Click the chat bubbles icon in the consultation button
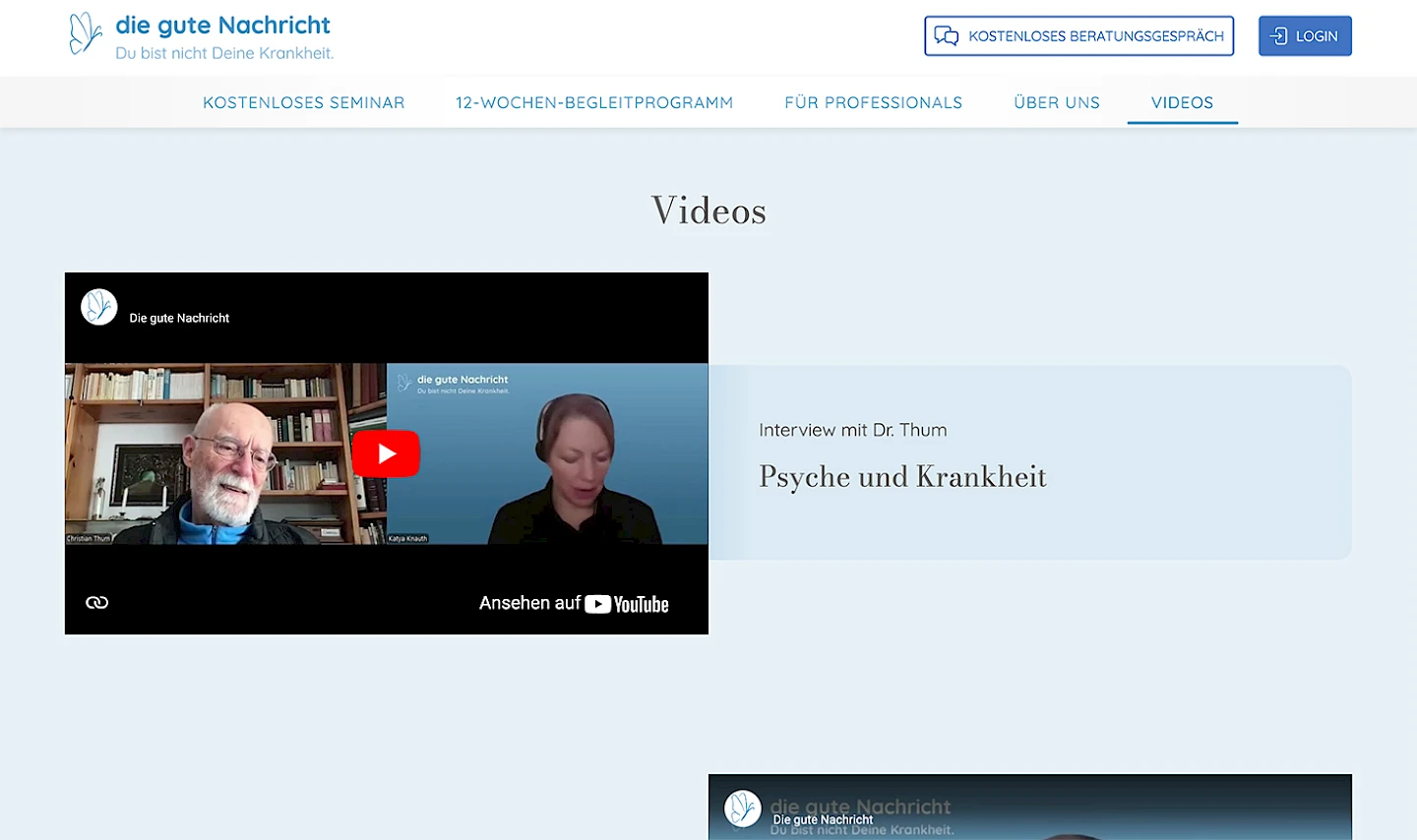The image size is (1417, 840). click(946, 36)
